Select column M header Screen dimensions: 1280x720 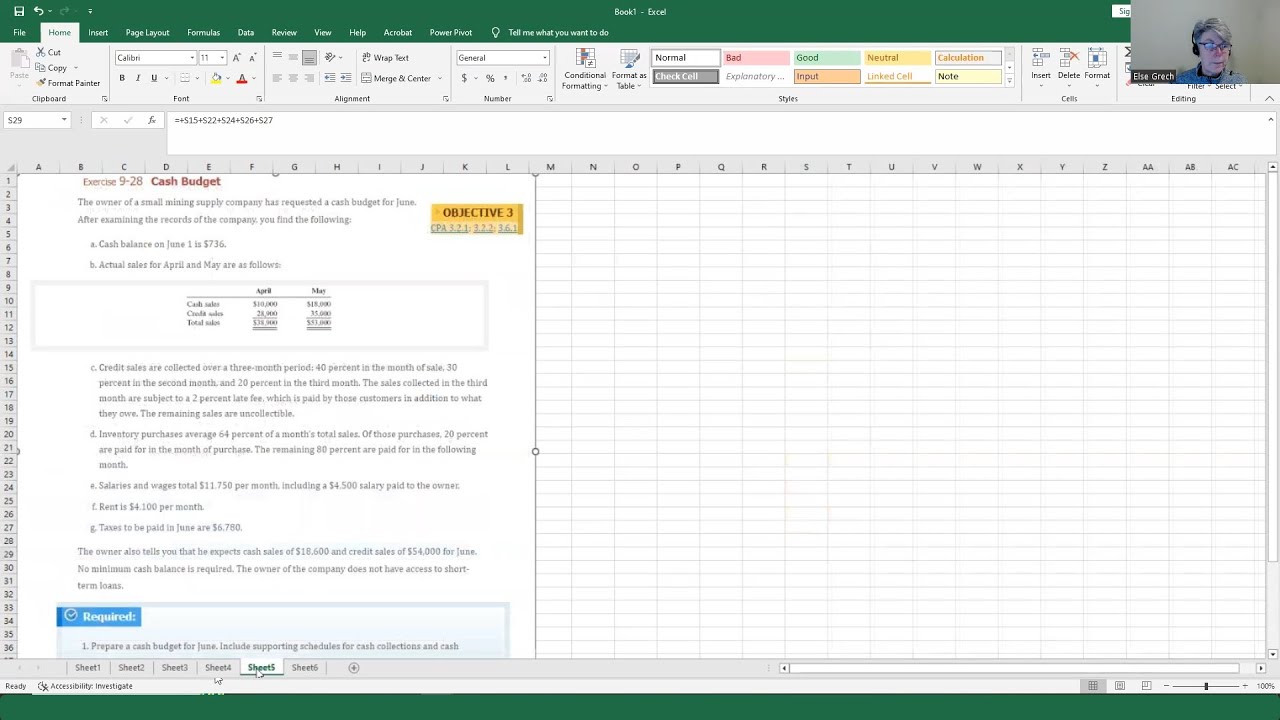pyautogui.click(x=550, y=167)
